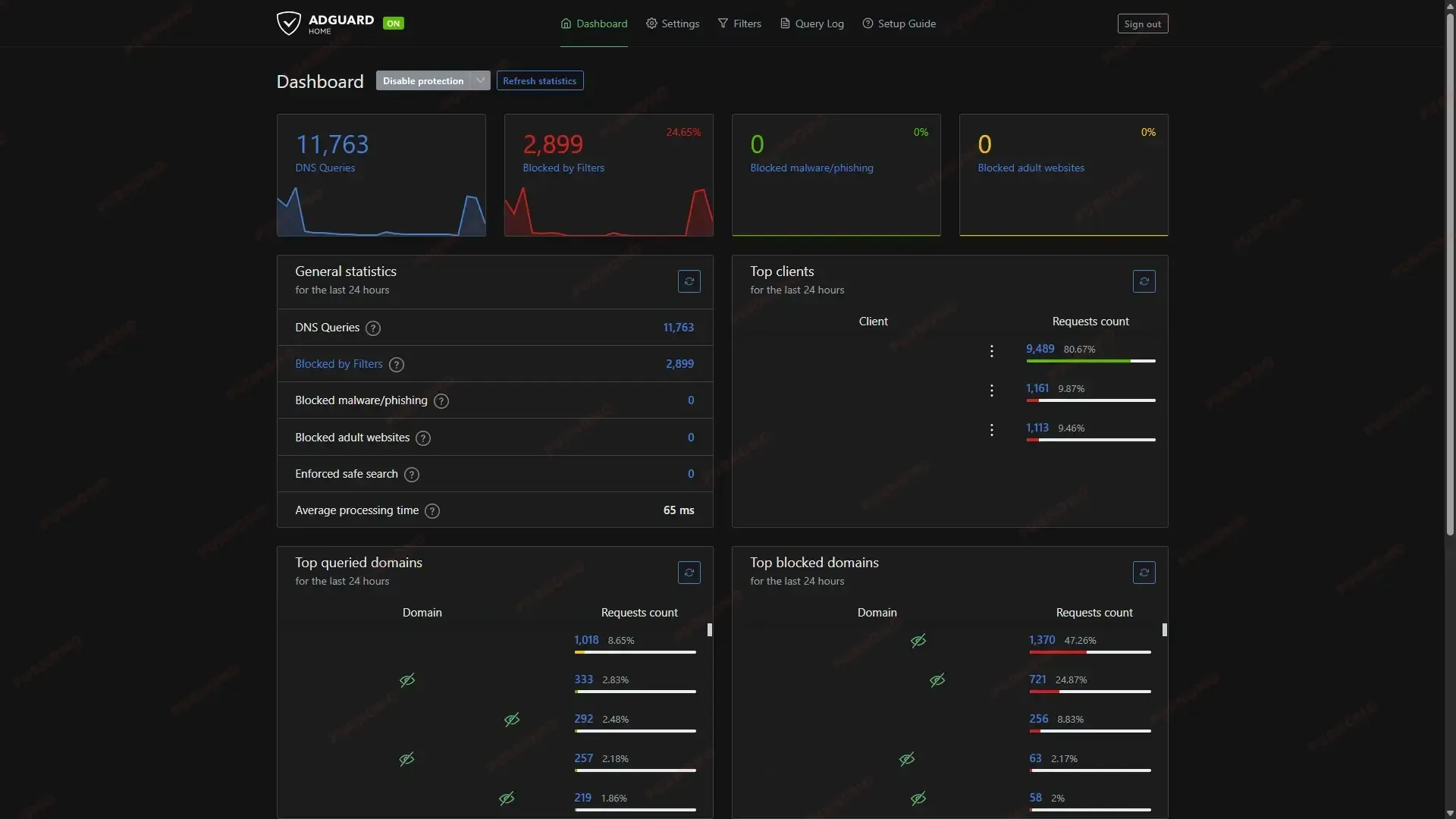Hide the first queried domain entry
Image resolution: width=1456 pixels, height=819 pixels.
tap(408, 680)
